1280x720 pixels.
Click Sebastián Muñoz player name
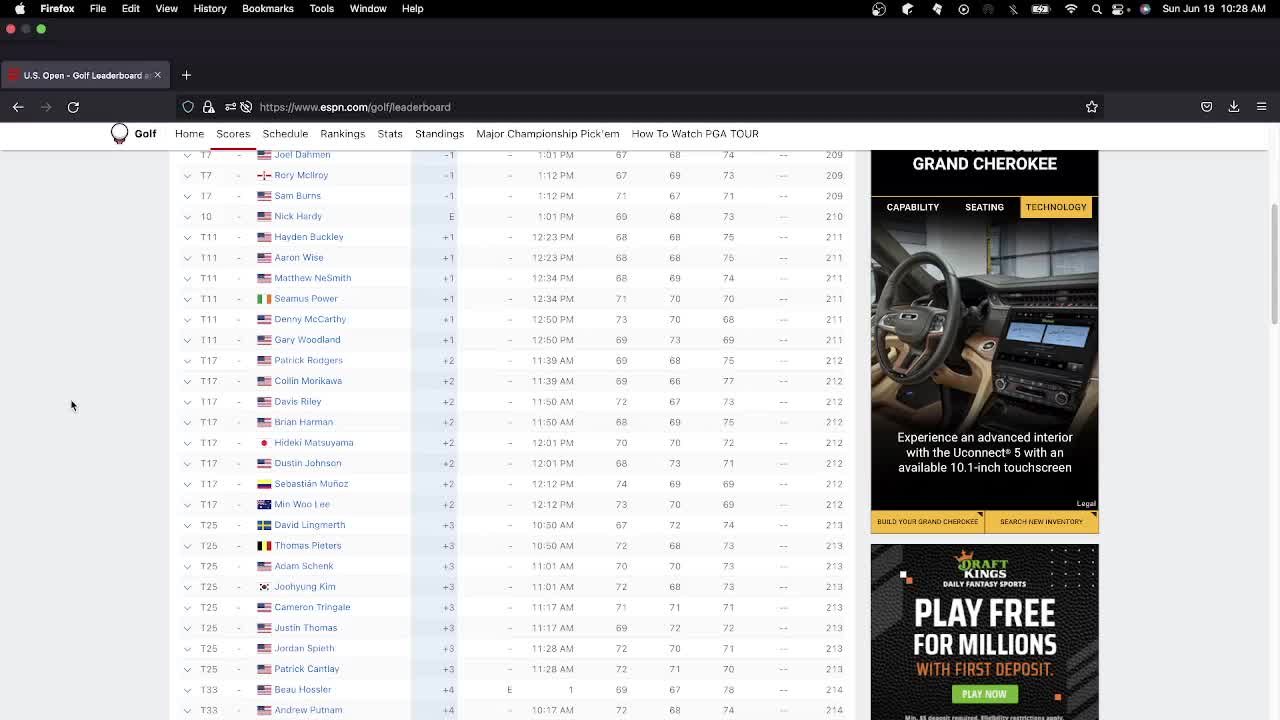pyautogui.click(x=311, y=484)
